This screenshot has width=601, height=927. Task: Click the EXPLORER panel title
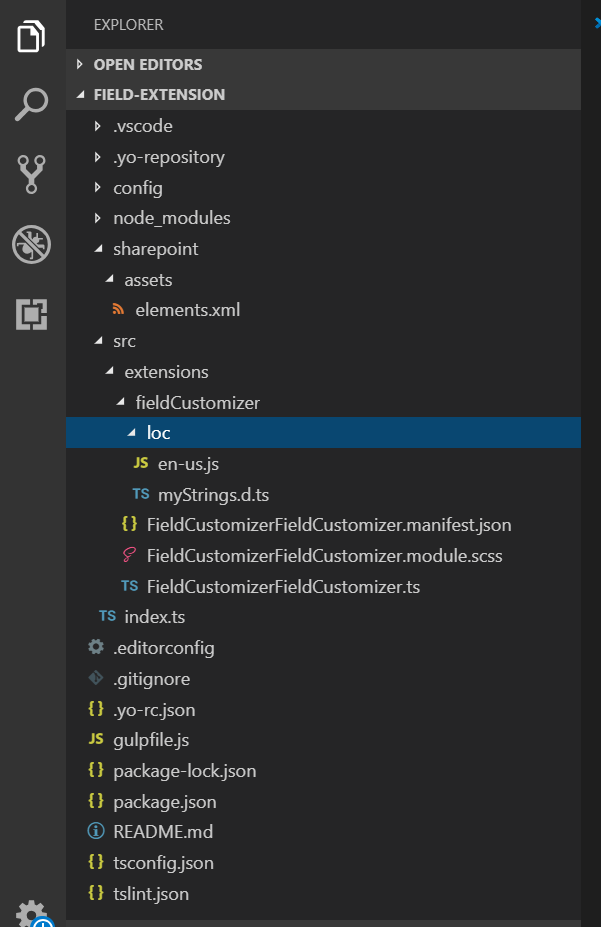[x=128, y=24]
